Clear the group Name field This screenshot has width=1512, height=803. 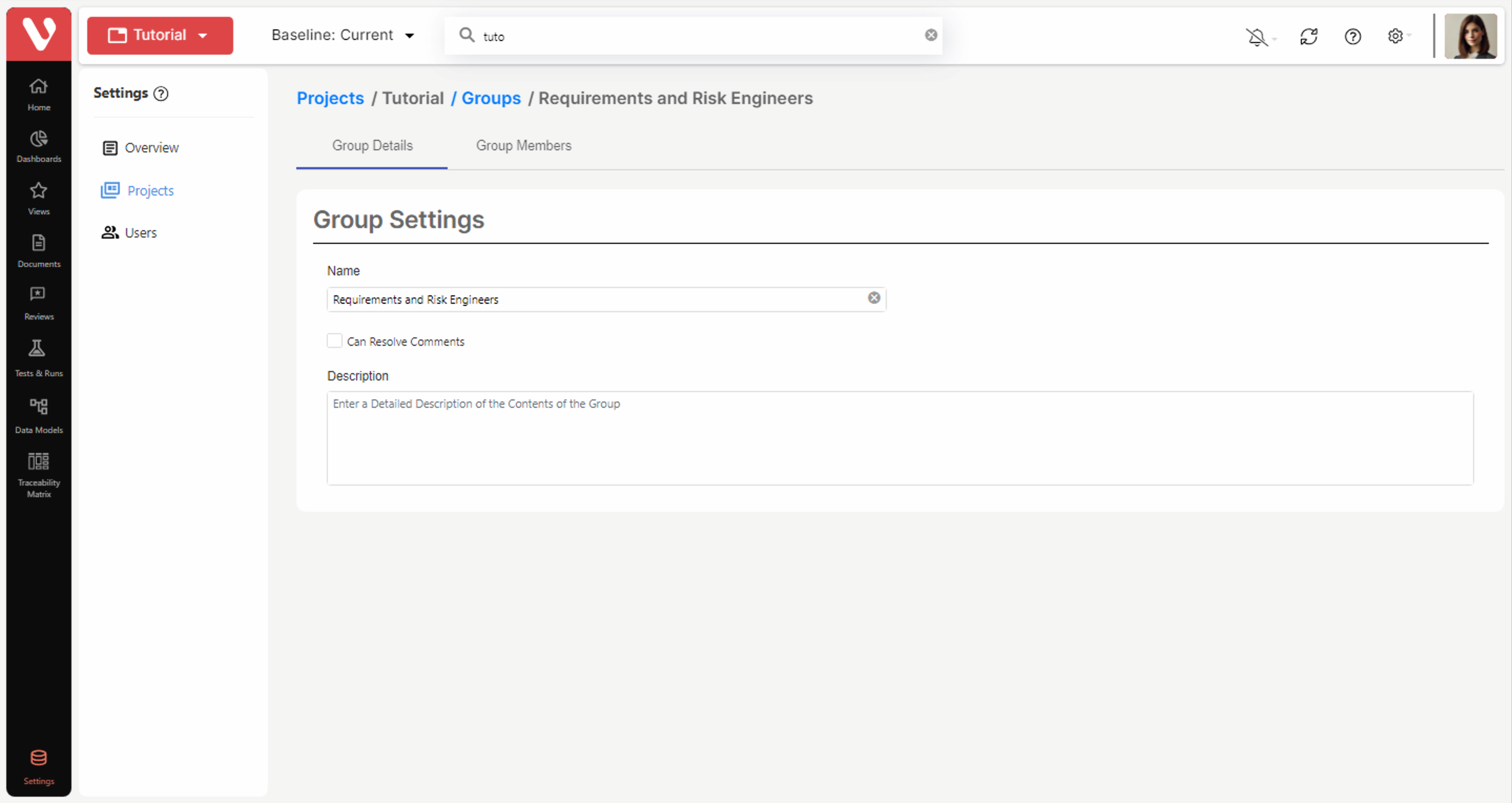[x=873, y=297]
